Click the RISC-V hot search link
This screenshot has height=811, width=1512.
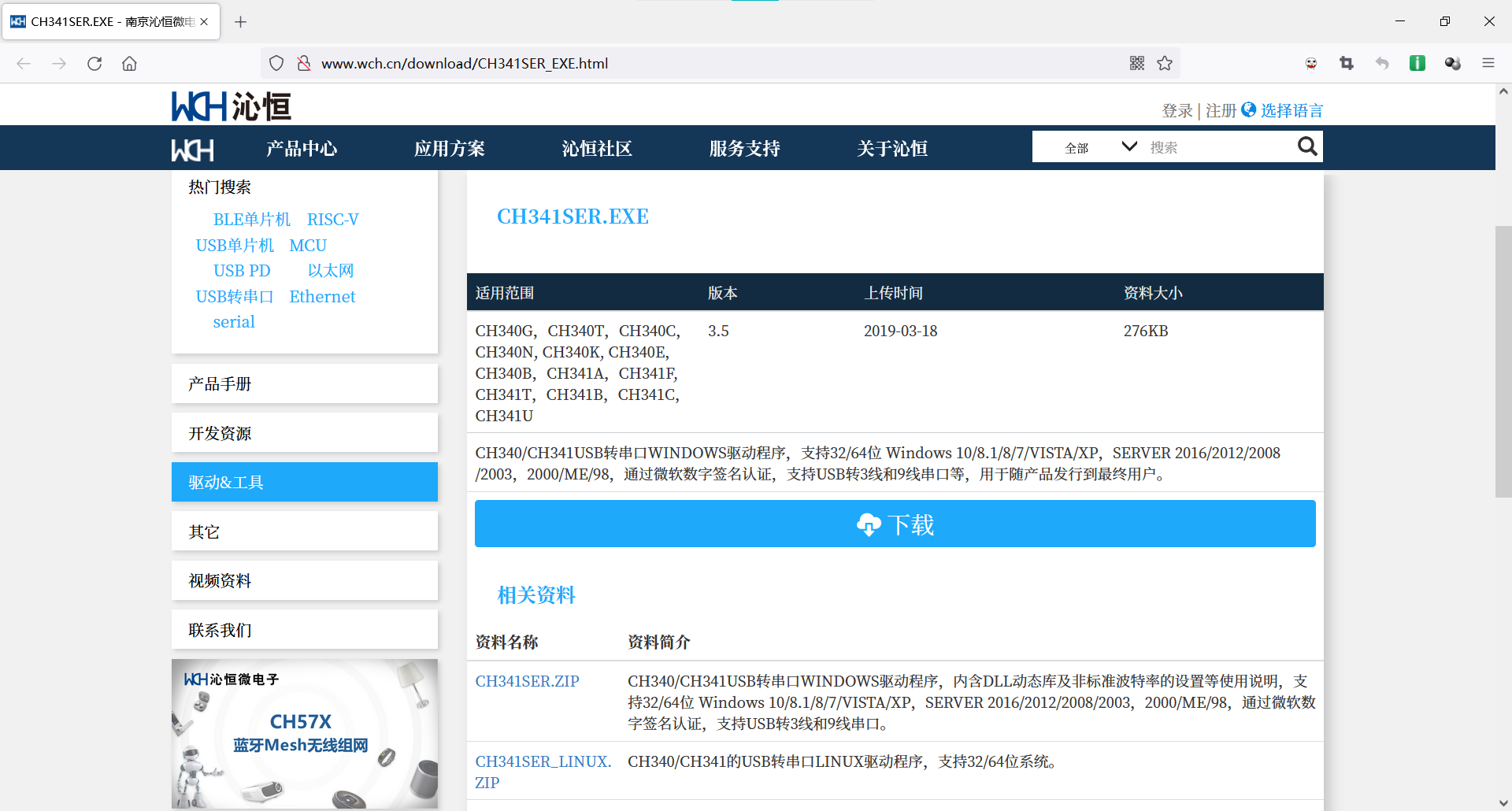tap(333, 219)
